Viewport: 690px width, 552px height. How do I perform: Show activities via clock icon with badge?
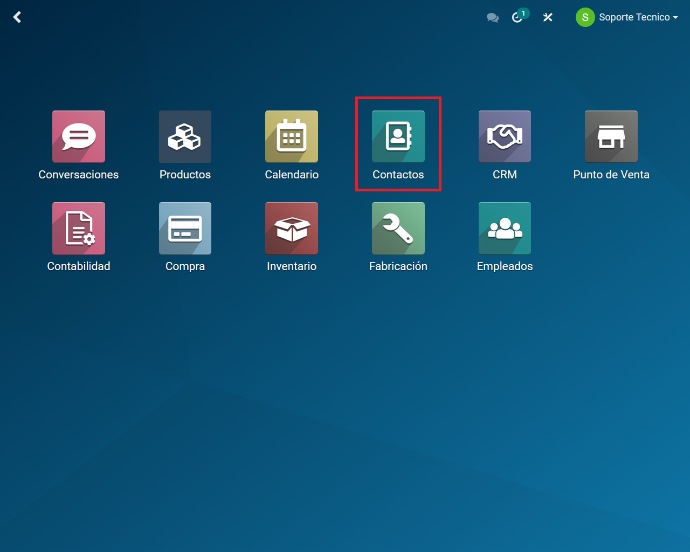518,17
